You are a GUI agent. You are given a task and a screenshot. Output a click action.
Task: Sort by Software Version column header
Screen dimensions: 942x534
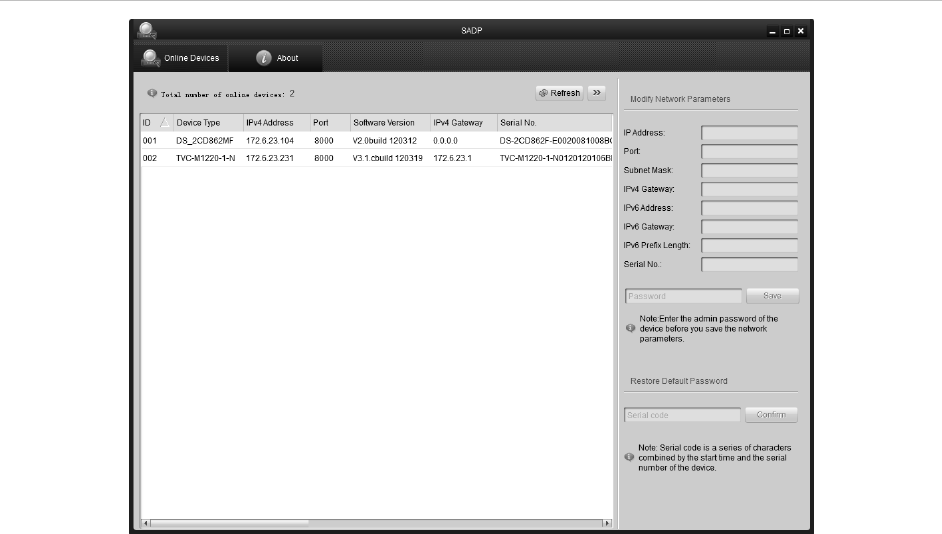point(390,123)
